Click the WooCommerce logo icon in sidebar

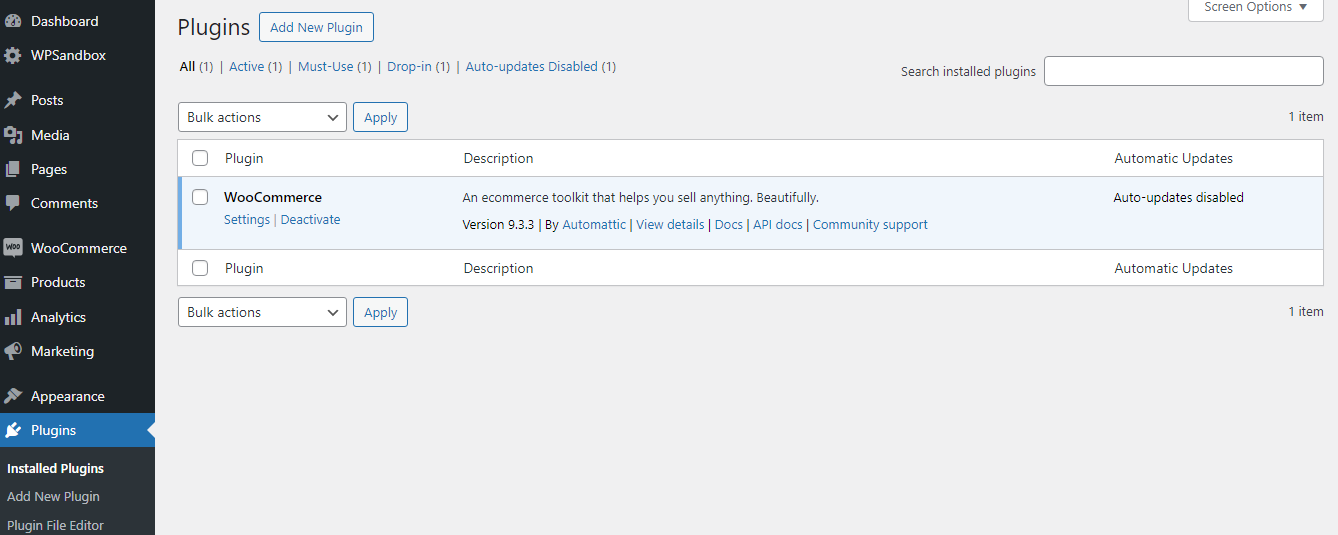(x=13, y=248)
